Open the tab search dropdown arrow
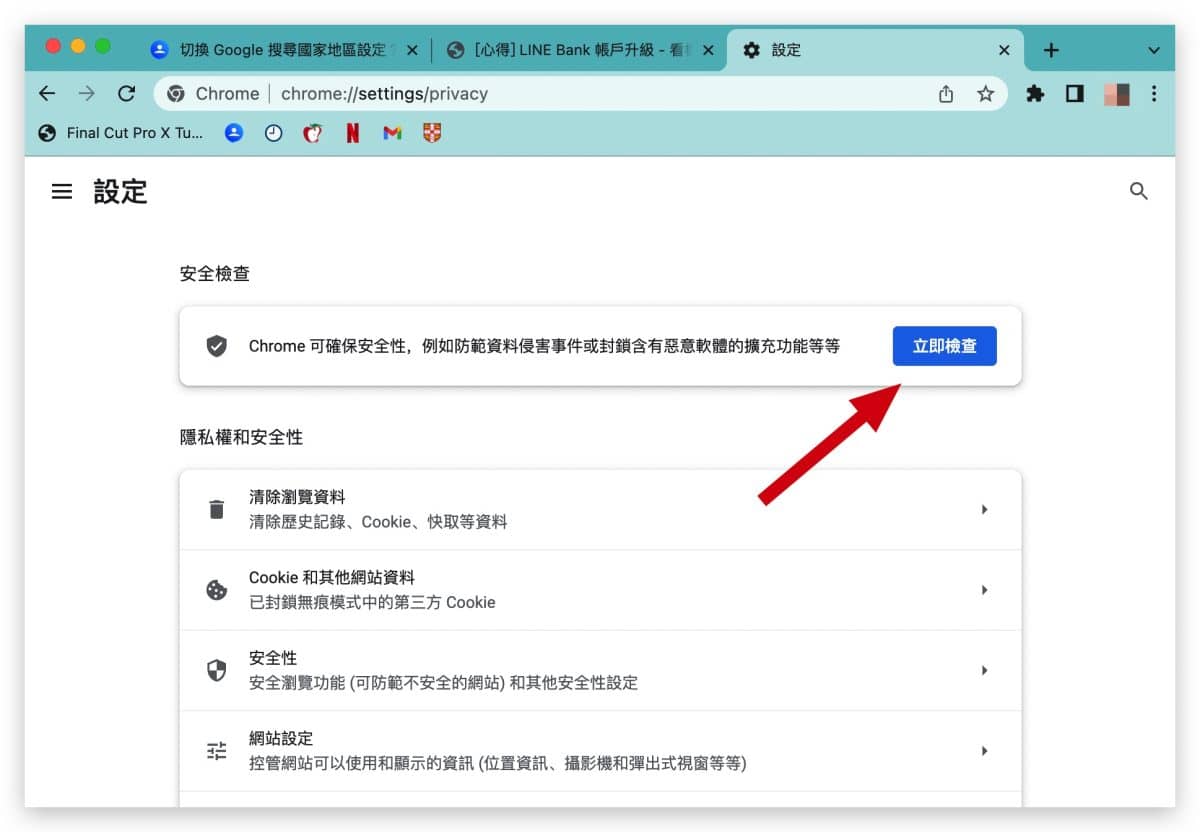Viewport: 1200px width, 832px height. tap(1154, 50)
